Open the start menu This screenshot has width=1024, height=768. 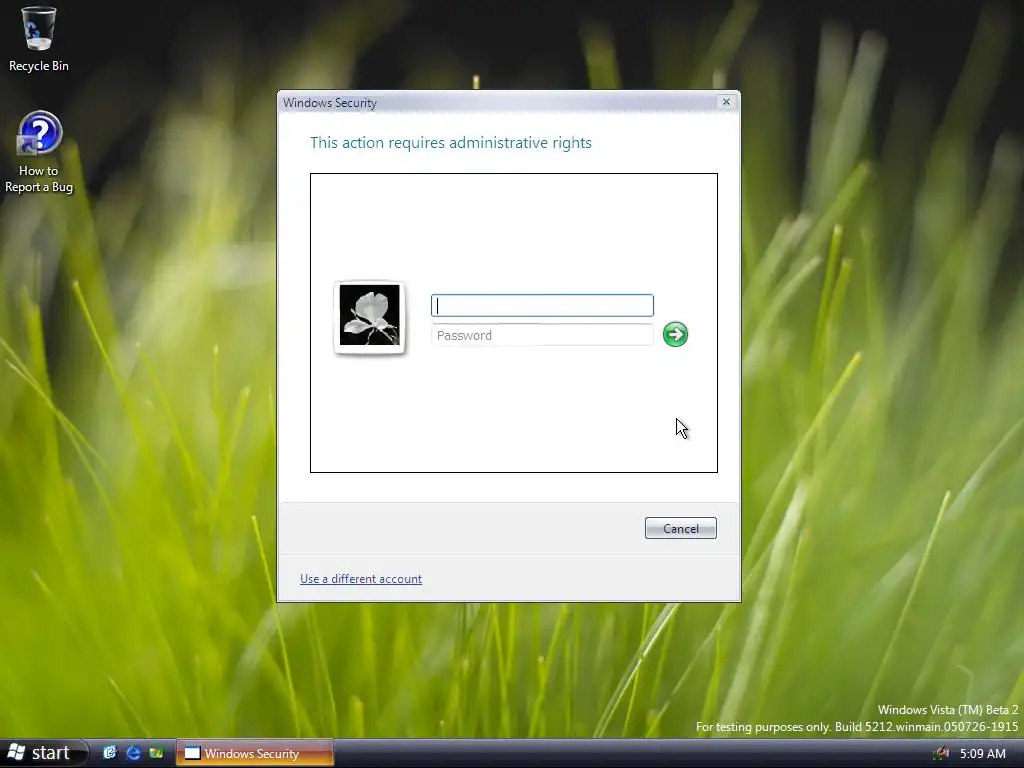pyautogui.click(x=43, y=753)
